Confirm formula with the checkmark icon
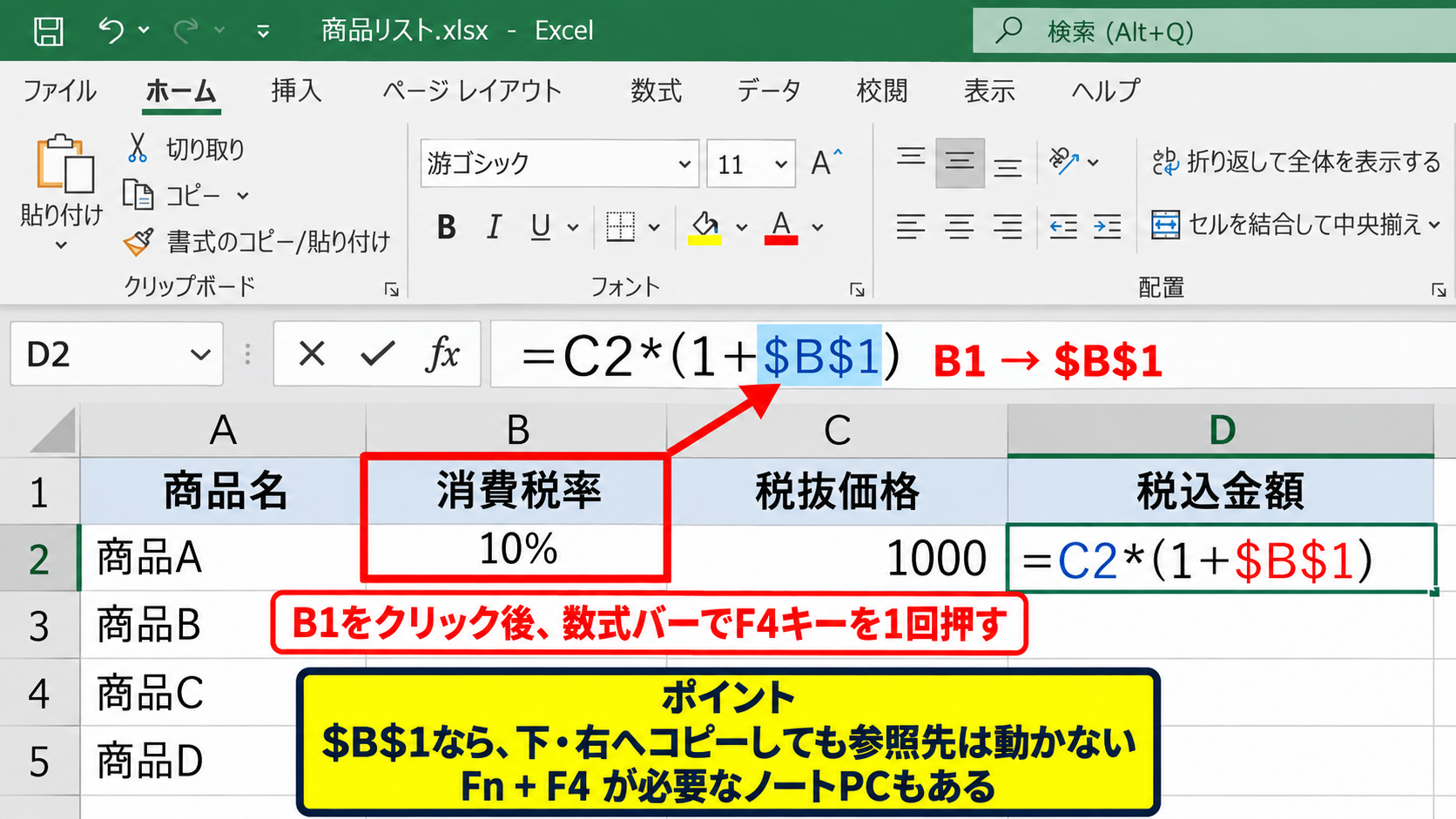 tap(377, 354)
